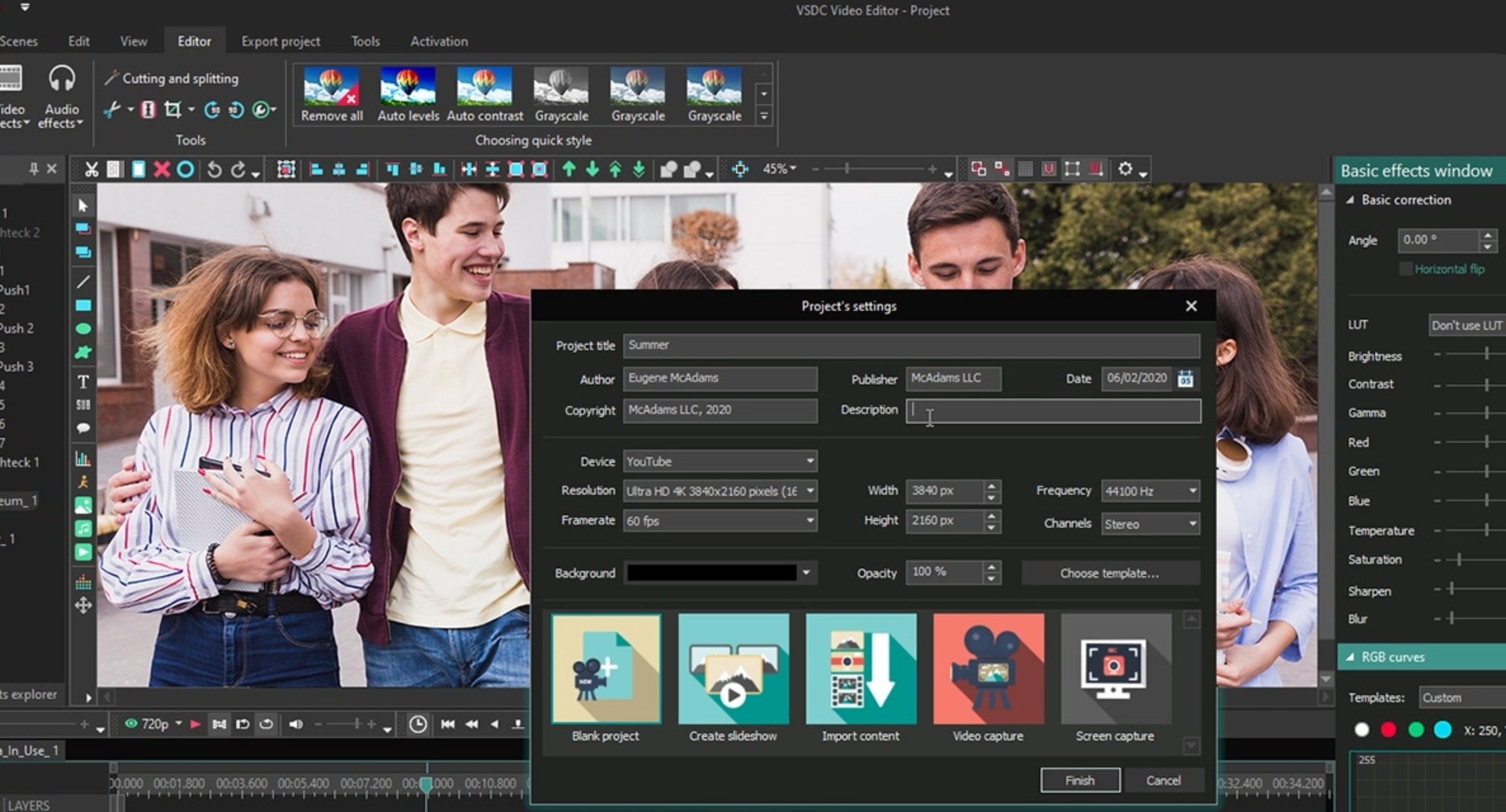The image size is (1506, 812).
Task: Select the tooltip speech bubble tool
Action: coord(83,428)
